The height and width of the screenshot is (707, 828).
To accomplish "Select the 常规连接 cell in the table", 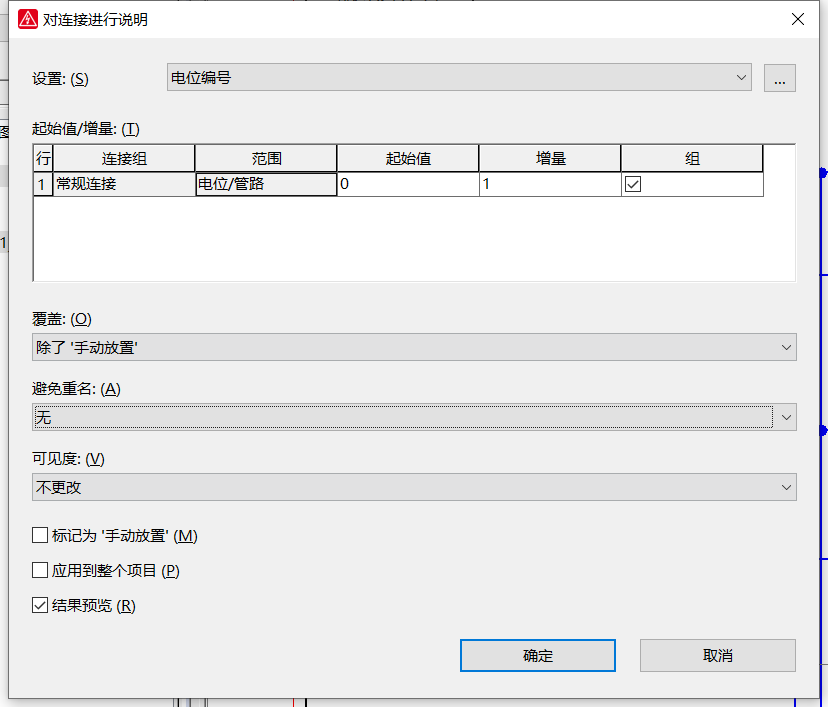I will (x=124, y=184).
